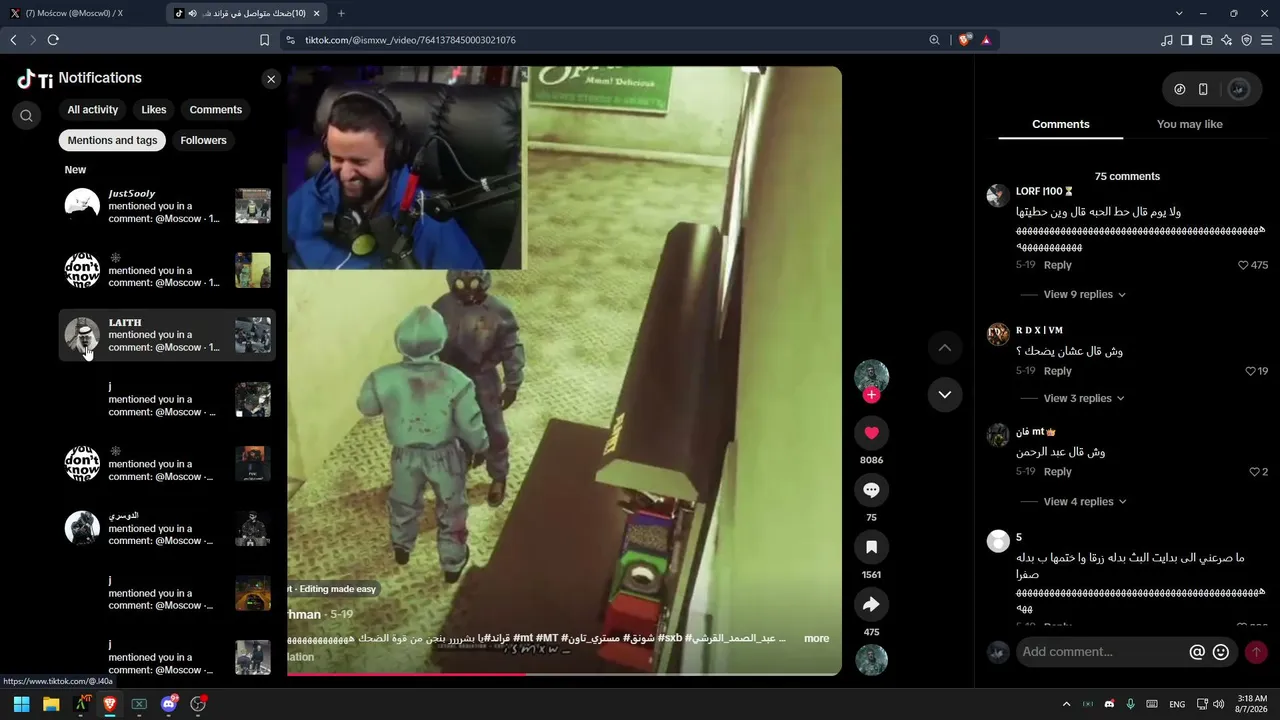Go to the previous video
The height and width of the screenshot is (720, 1280).
tap(945, 348)
